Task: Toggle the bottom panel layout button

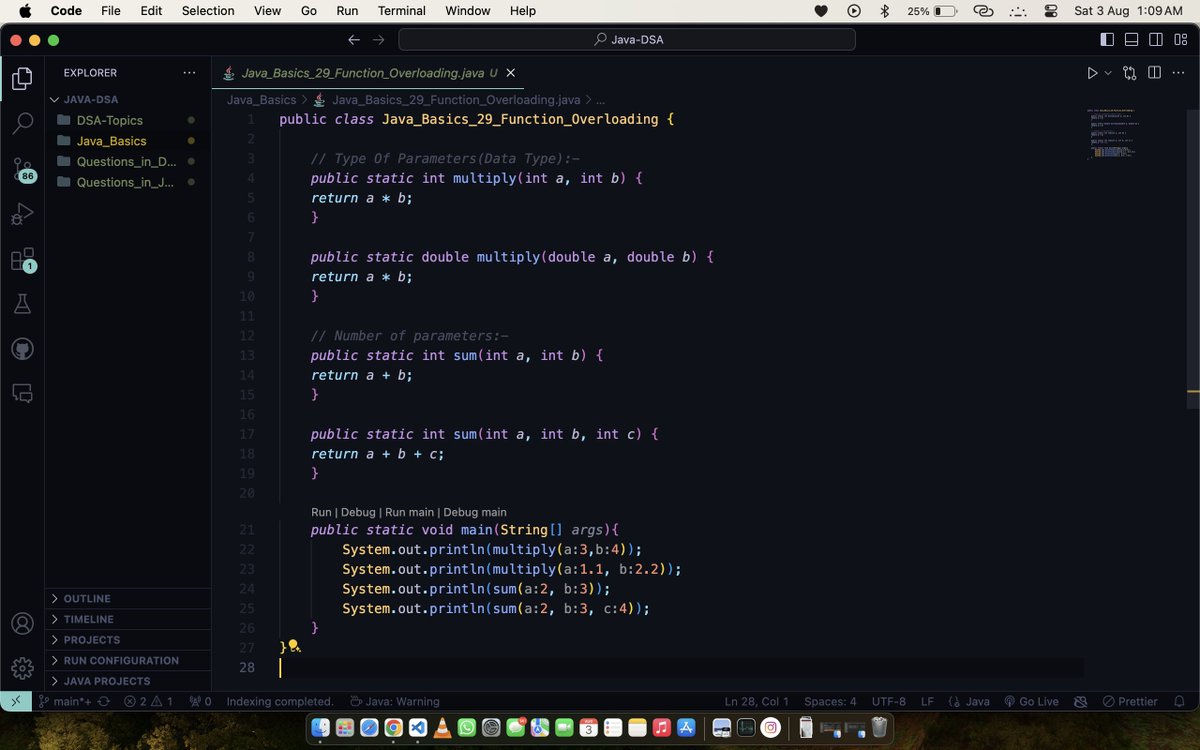Action: tap(1131, 40)
